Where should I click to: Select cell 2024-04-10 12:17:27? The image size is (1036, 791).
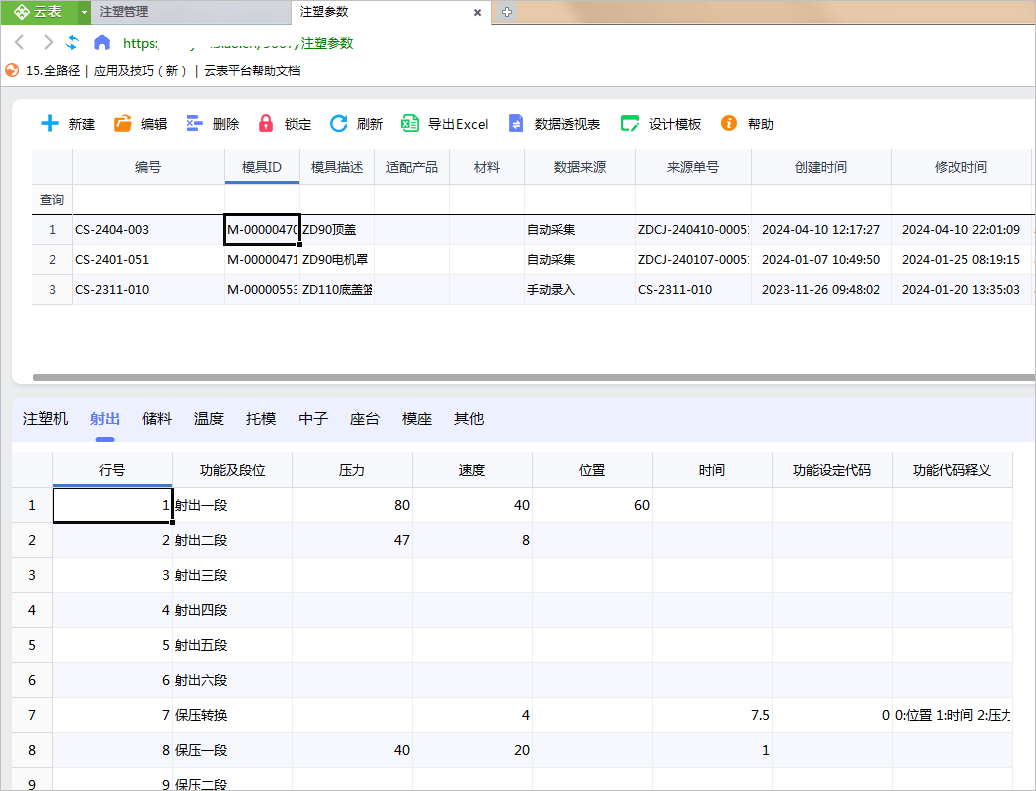coord(821,230)
